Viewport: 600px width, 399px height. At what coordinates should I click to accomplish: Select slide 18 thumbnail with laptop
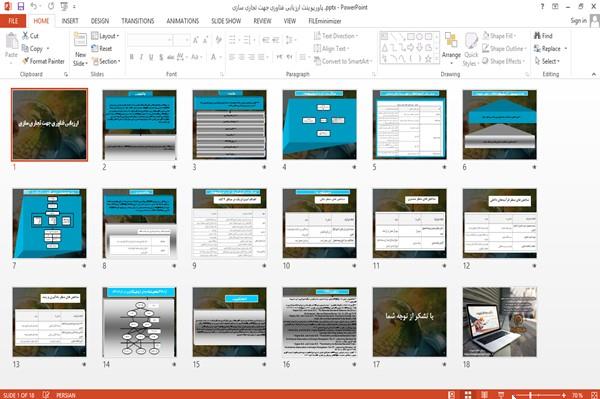pos(500,322)
